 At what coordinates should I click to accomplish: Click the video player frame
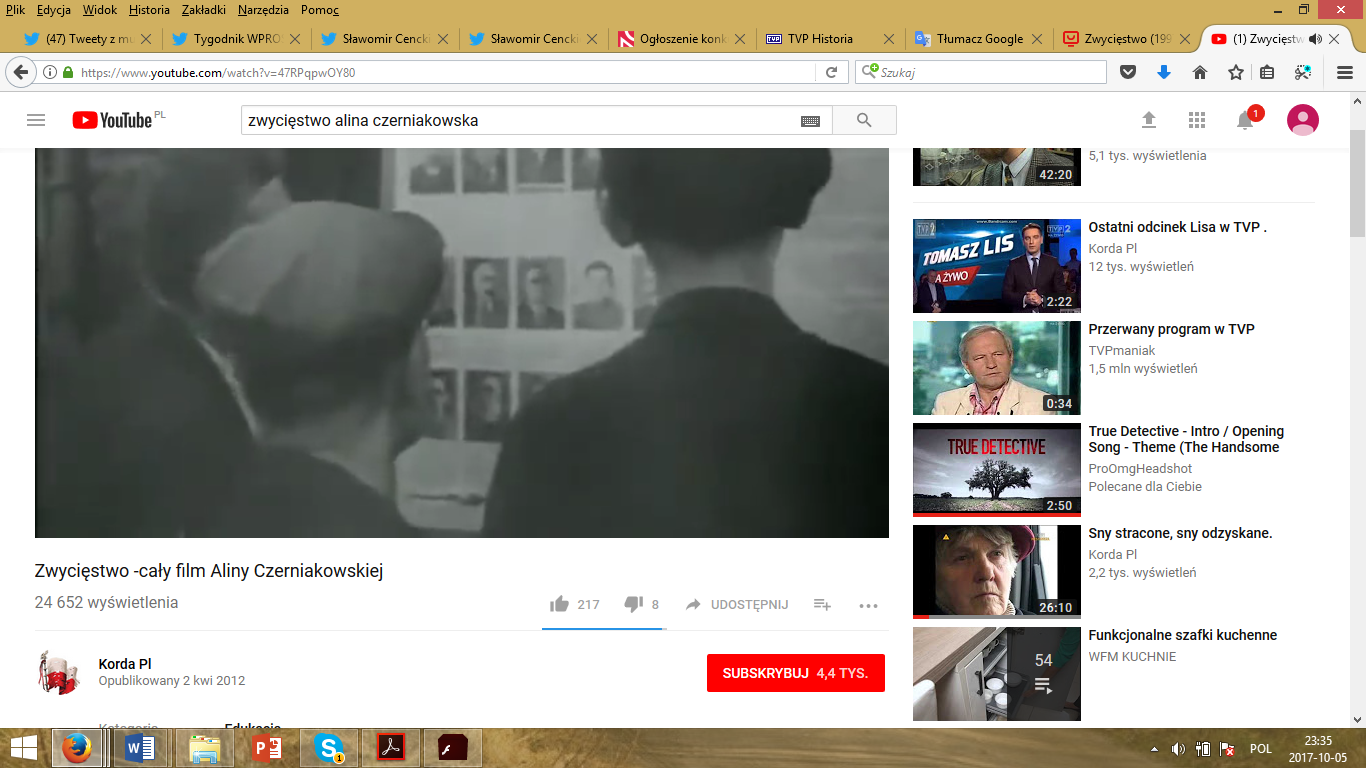(461, 343)
